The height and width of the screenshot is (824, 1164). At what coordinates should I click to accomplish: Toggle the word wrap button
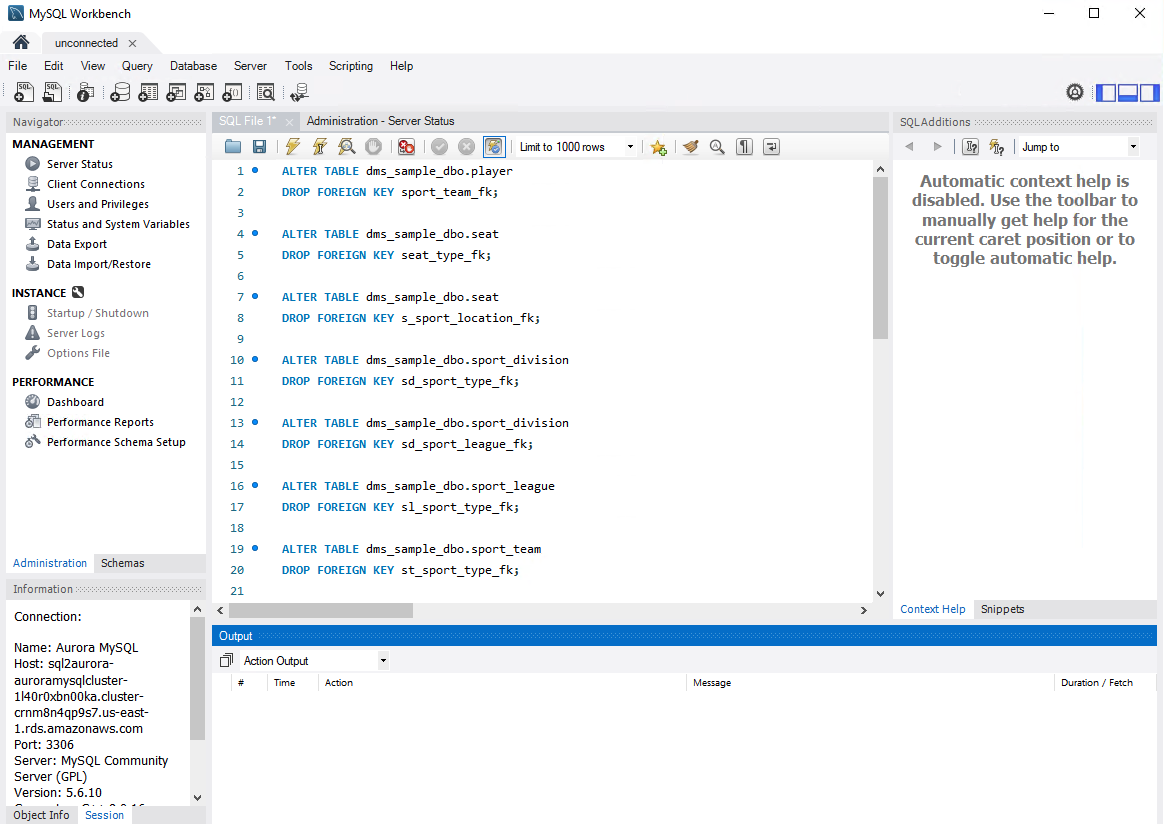[x=771, y=147]
